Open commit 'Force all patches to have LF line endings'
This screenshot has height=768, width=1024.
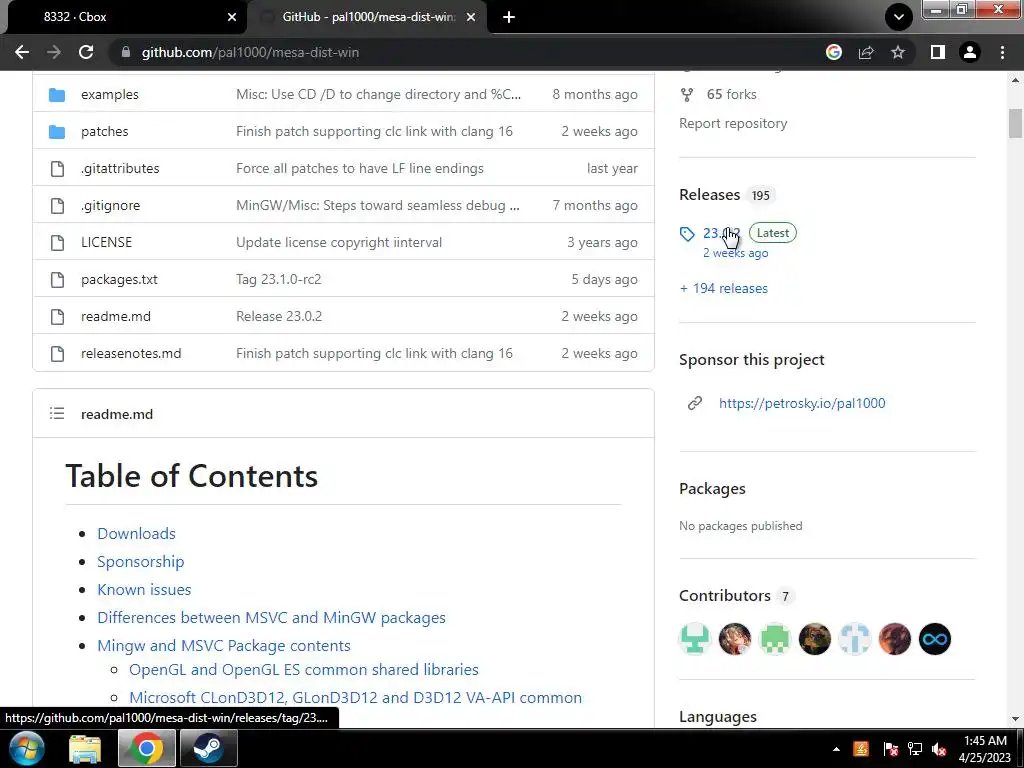click(360, 168)
